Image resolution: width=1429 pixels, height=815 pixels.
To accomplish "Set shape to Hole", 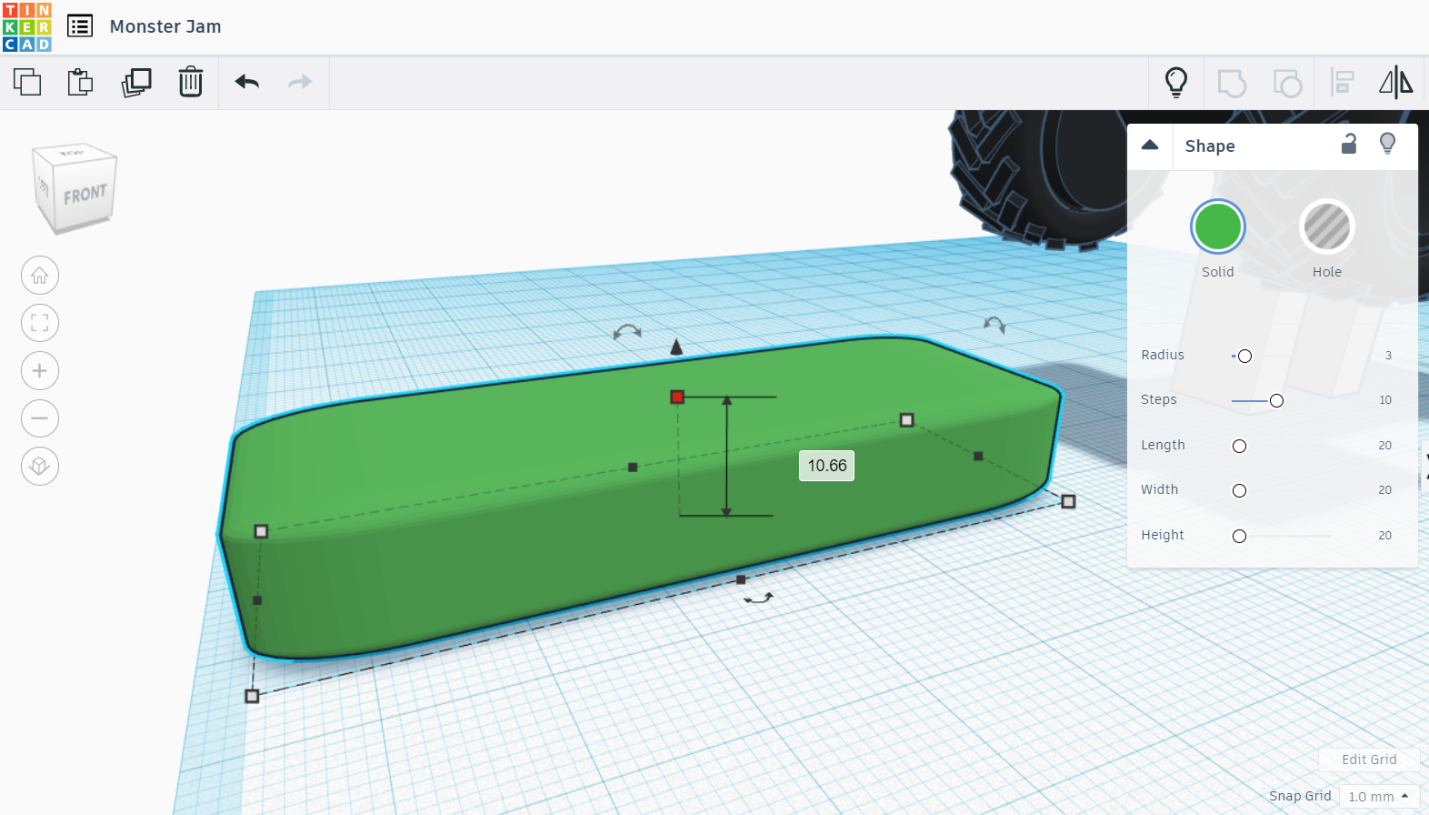I will click(1327, 227).
